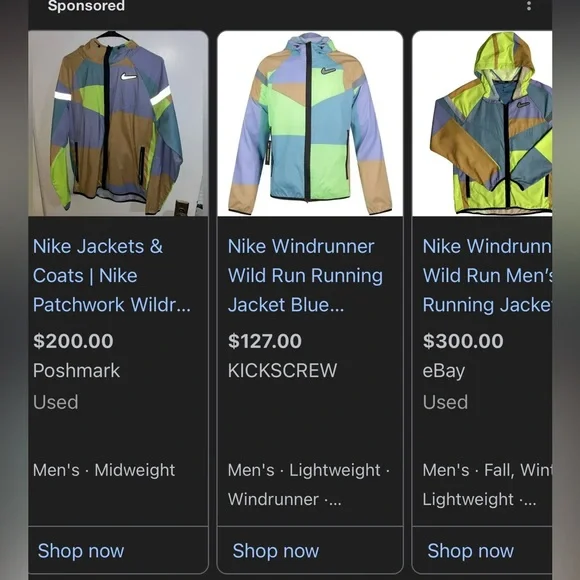Click the Used label on the Poshmark card
This screenshot has height=580, width=580.
click(55, 402)
